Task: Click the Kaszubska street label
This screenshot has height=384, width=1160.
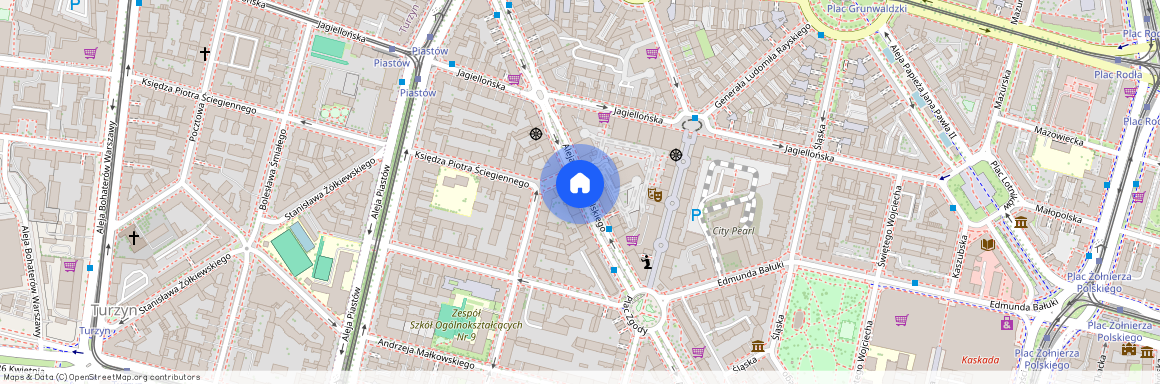Action: tap(960, 257)
